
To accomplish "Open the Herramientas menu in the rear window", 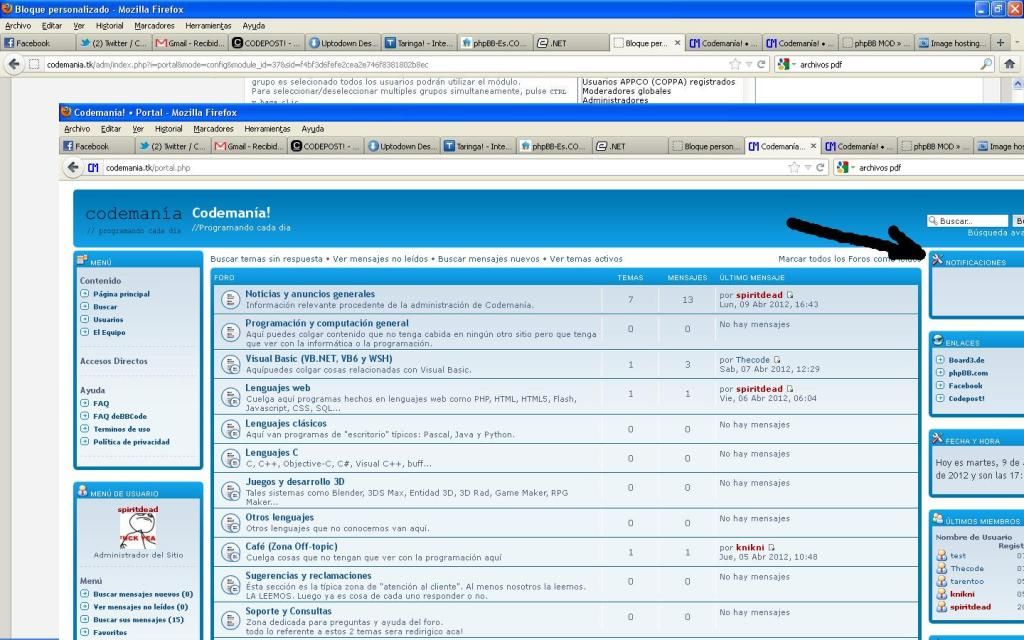I will click(208, 26).
